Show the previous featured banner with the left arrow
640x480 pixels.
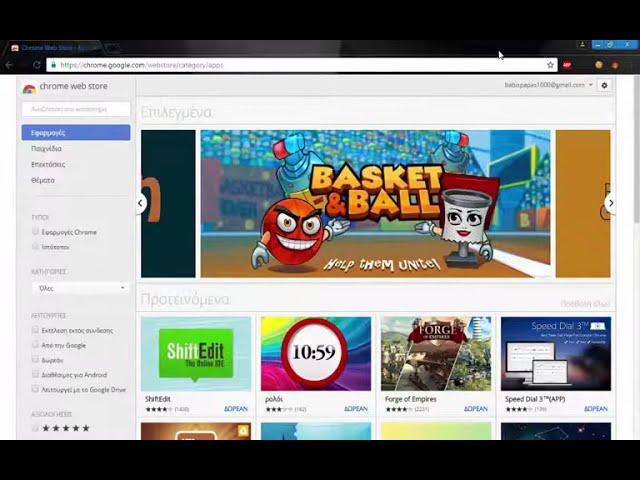tap(140, 203)
